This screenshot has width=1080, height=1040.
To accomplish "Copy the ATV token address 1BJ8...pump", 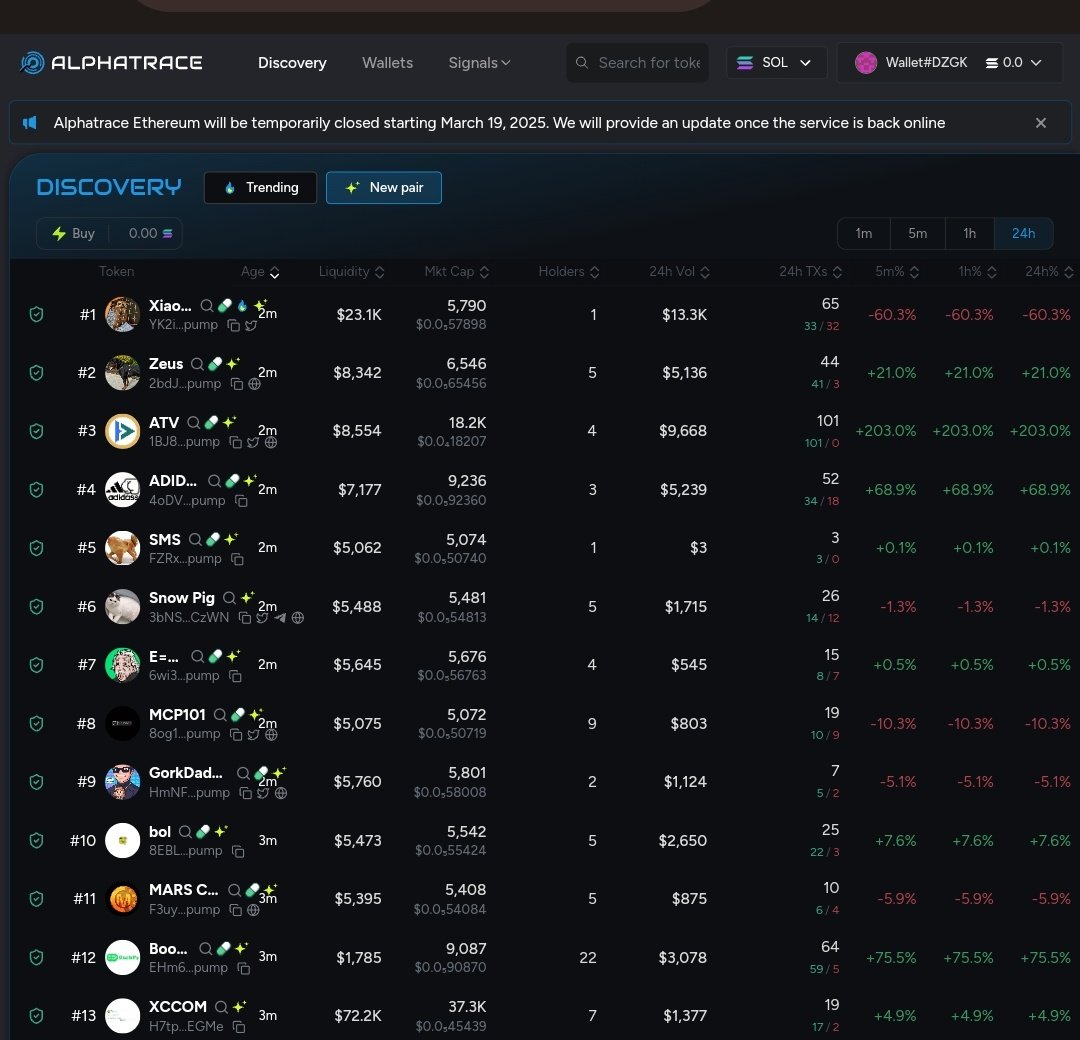I will coord(236,442).
